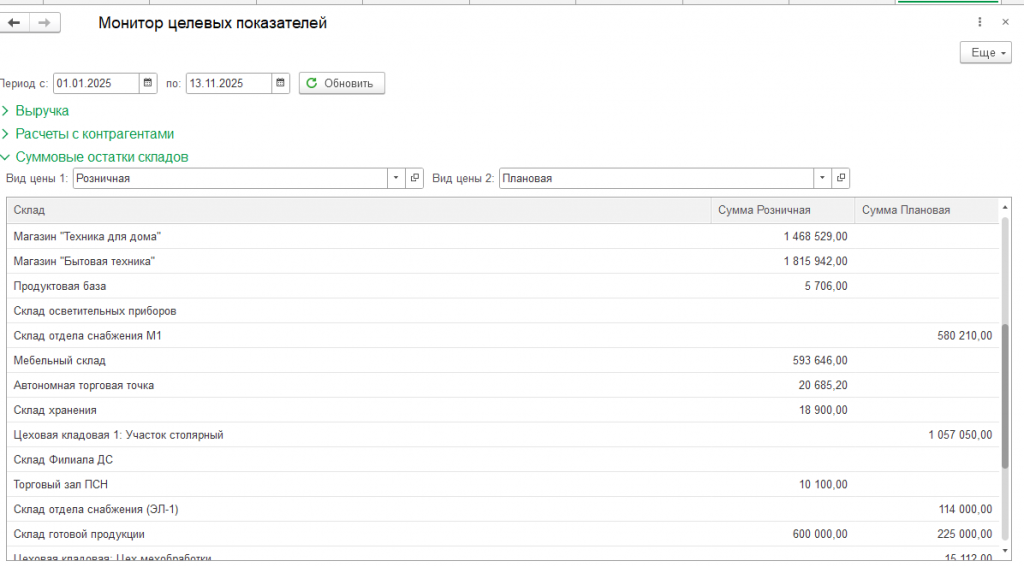Select the Склад отдела снабжения М1 row

pyautogui.click(x=503, y=336)
